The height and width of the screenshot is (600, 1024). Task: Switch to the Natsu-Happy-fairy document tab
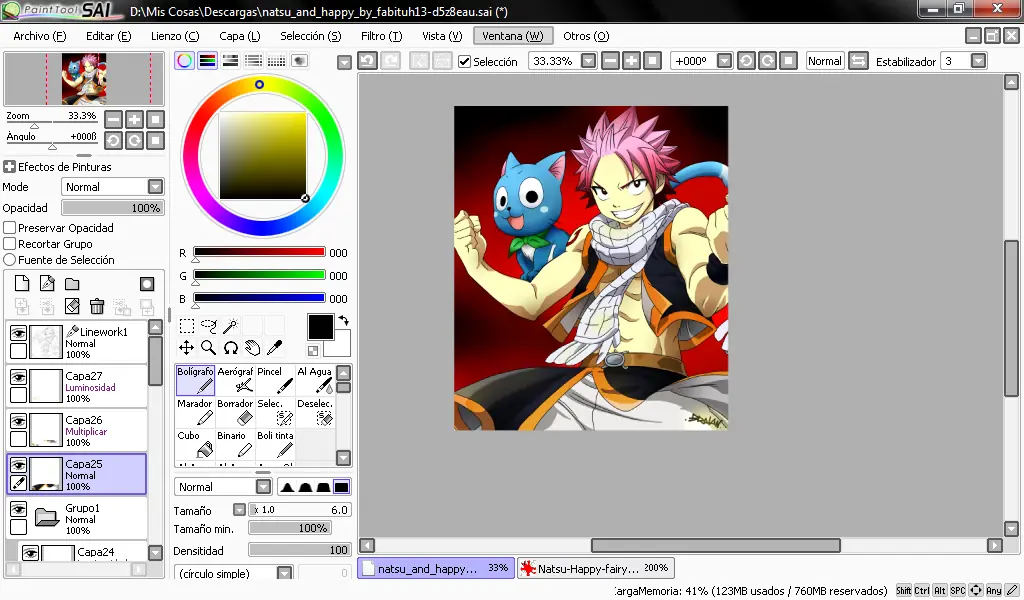[x=595, y=568]
